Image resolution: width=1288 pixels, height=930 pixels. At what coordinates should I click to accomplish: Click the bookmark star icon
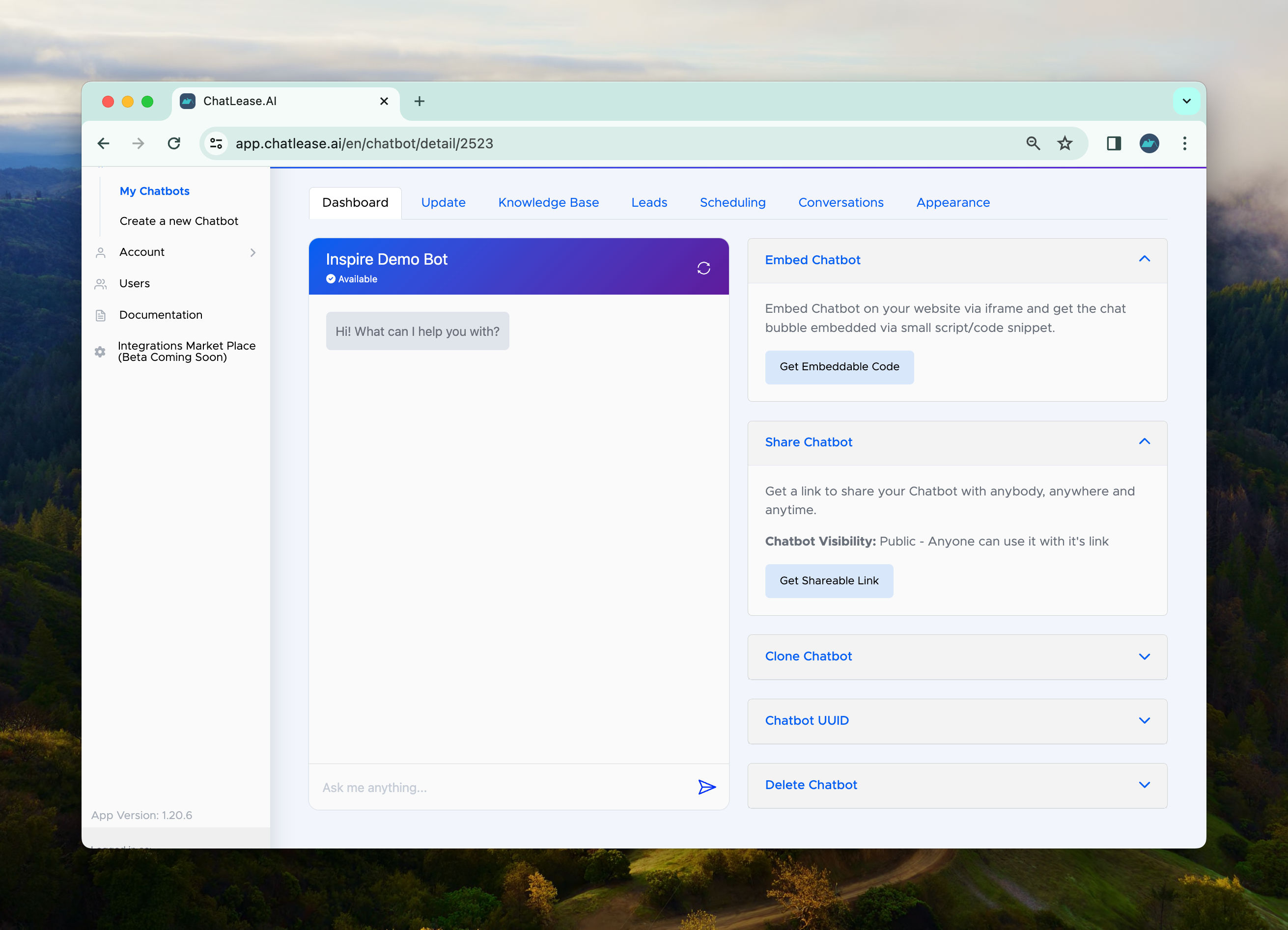coord(1065,144)
